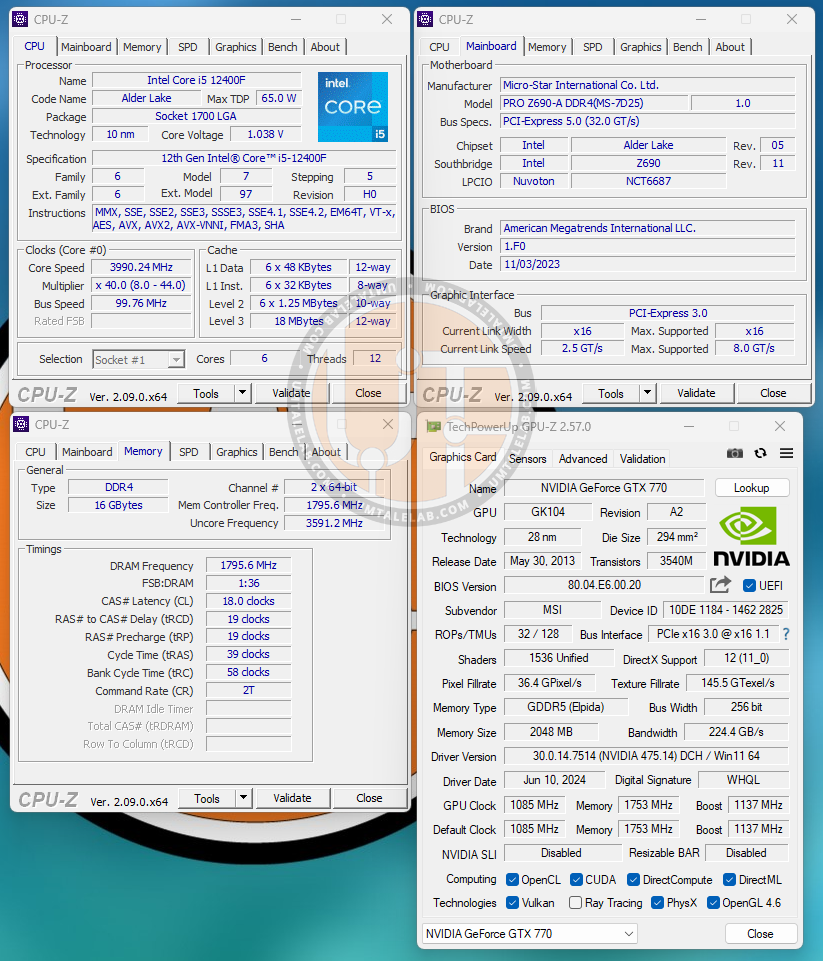Click the Southbridge value "Z690"
Screen dimensions: 823x961
pyautogui.click(x=648, y=163)
